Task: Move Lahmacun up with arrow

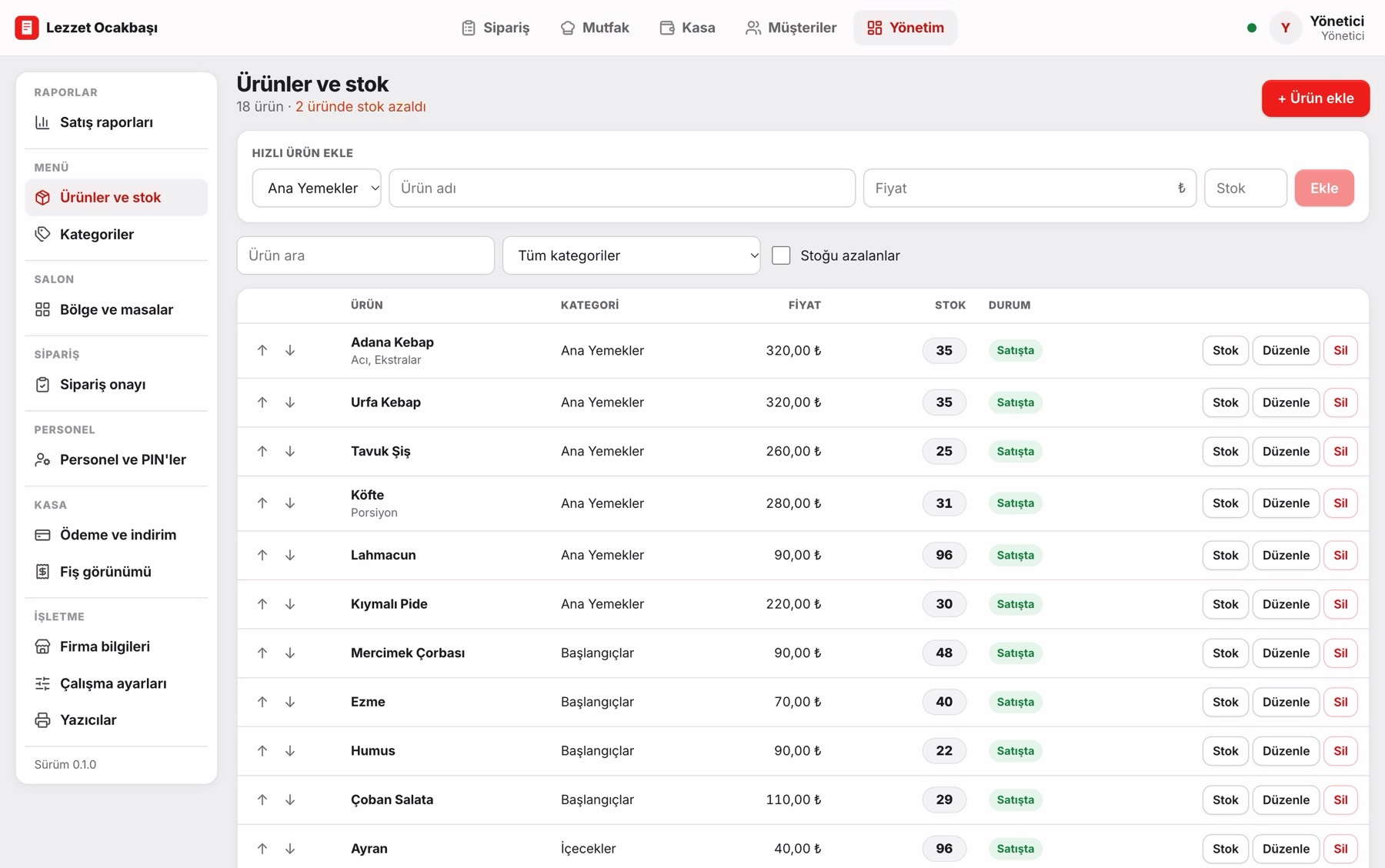Action: point(262,555)
